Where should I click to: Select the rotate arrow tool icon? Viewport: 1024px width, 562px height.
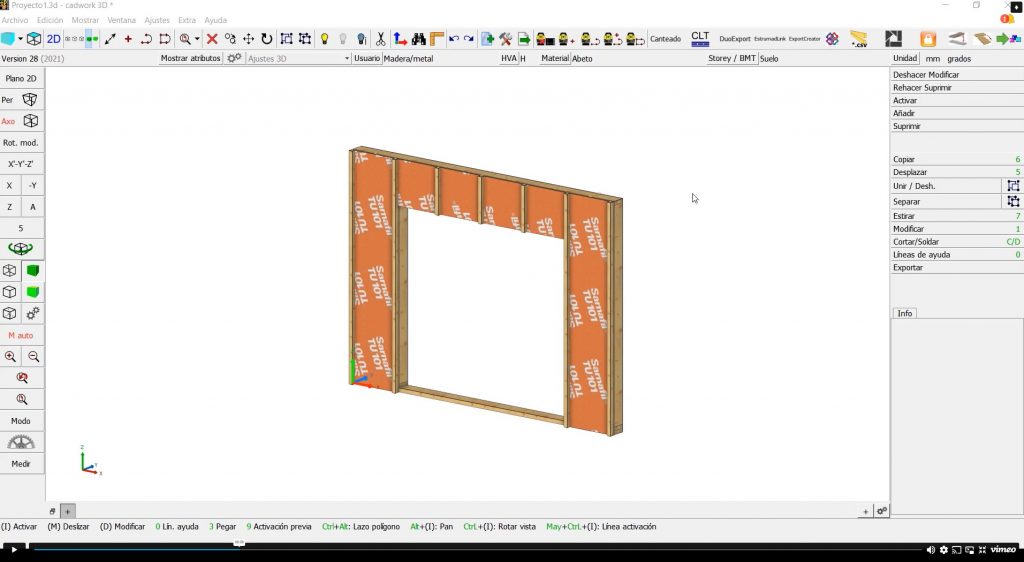(266, 39)
